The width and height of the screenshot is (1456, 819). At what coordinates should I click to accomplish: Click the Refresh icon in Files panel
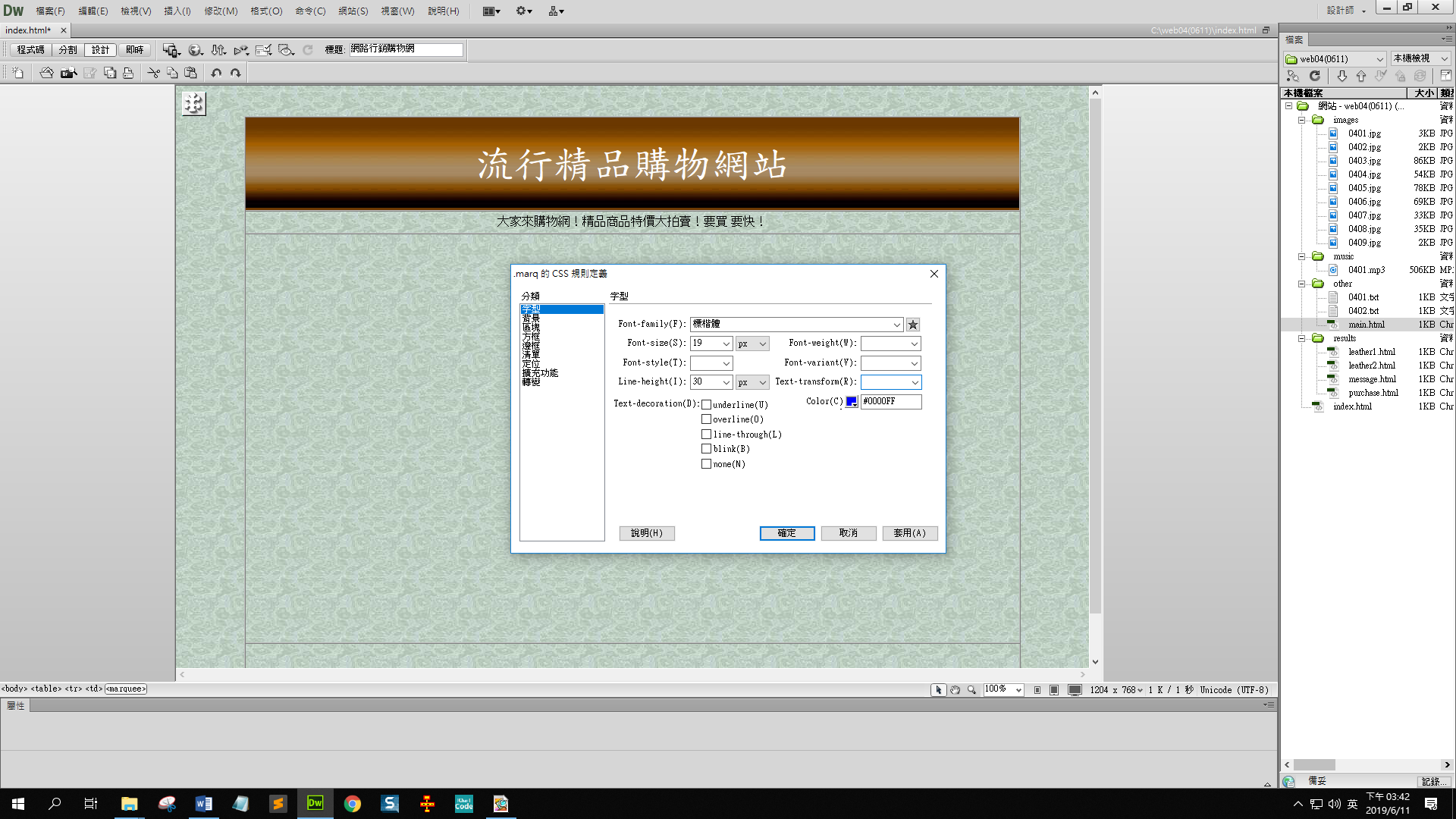[x=1315, y=76]
